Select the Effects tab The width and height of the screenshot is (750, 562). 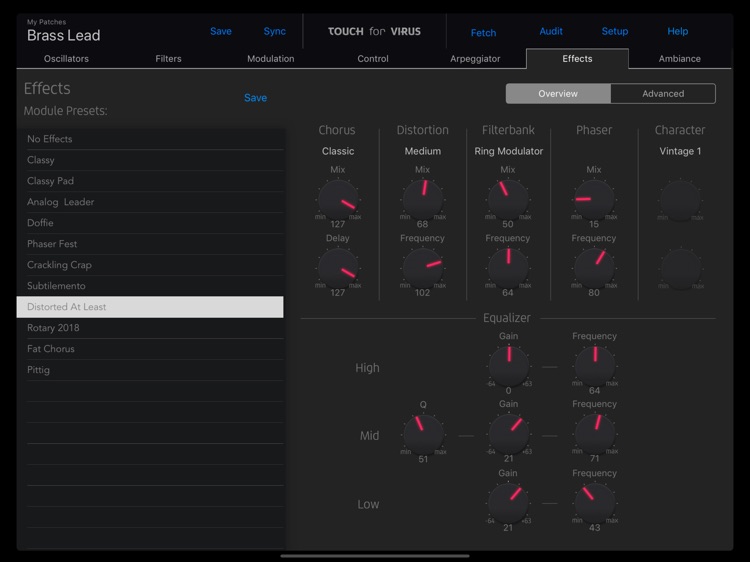(x=577, y=59)
